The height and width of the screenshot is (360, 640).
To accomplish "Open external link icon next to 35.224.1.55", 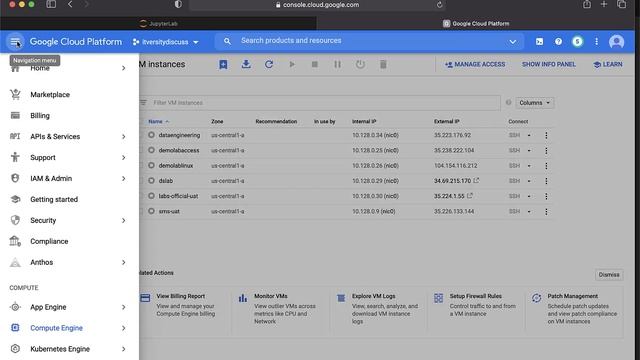I will 470,196.
